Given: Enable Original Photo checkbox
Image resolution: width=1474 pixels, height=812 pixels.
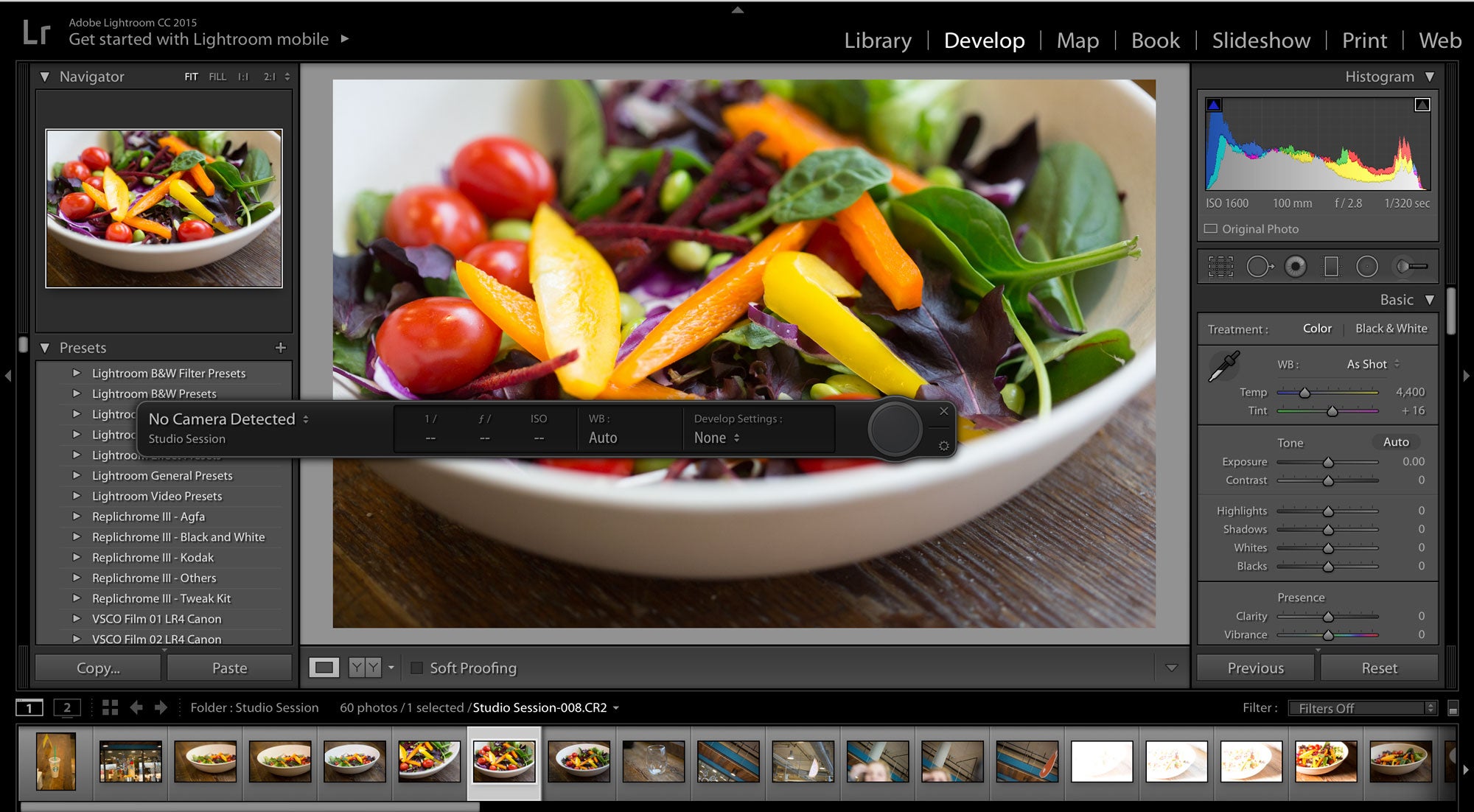Looking at the screenshot, I should [1210, 228].
